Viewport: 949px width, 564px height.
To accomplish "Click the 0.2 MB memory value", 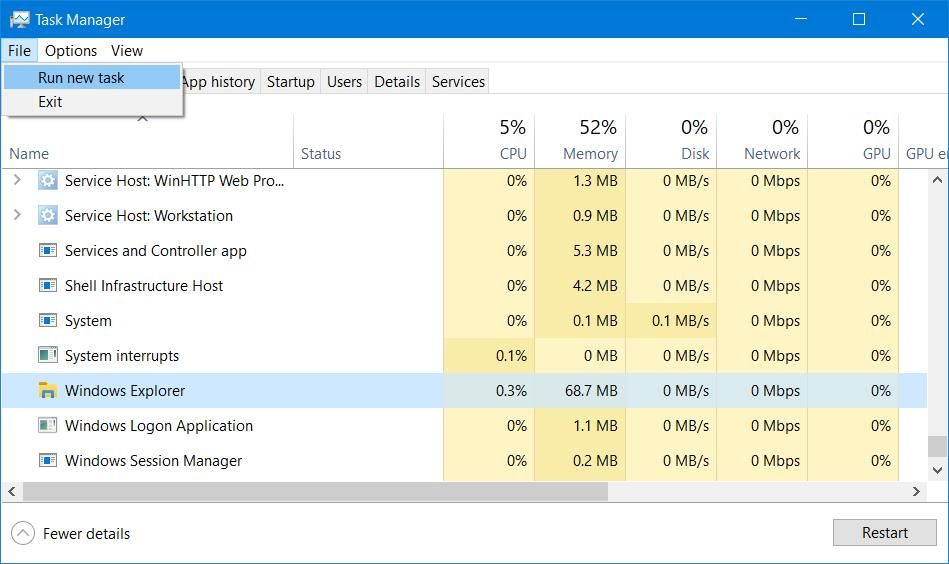I will click(x=595, y=461).
